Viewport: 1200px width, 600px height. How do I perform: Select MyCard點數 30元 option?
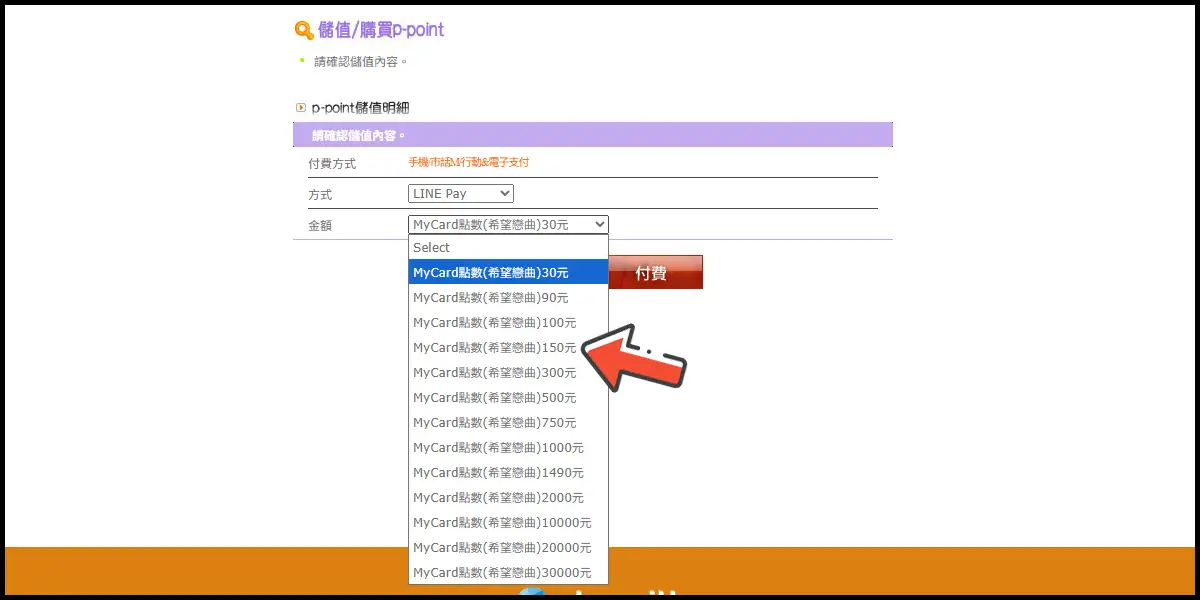tap(508, 272)
